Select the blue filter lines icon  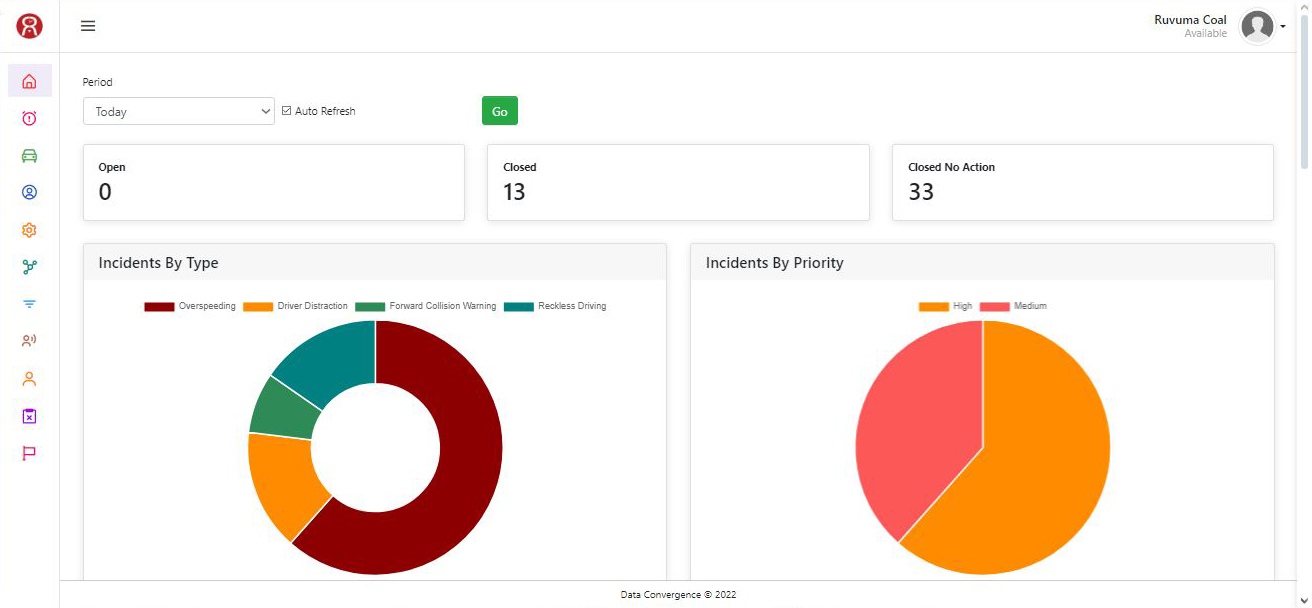(x=29, y=304)
